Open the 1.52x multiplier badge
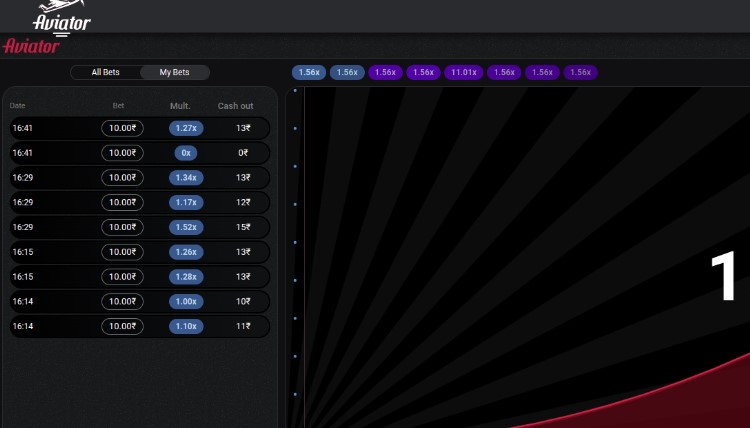 click(186, 227)
